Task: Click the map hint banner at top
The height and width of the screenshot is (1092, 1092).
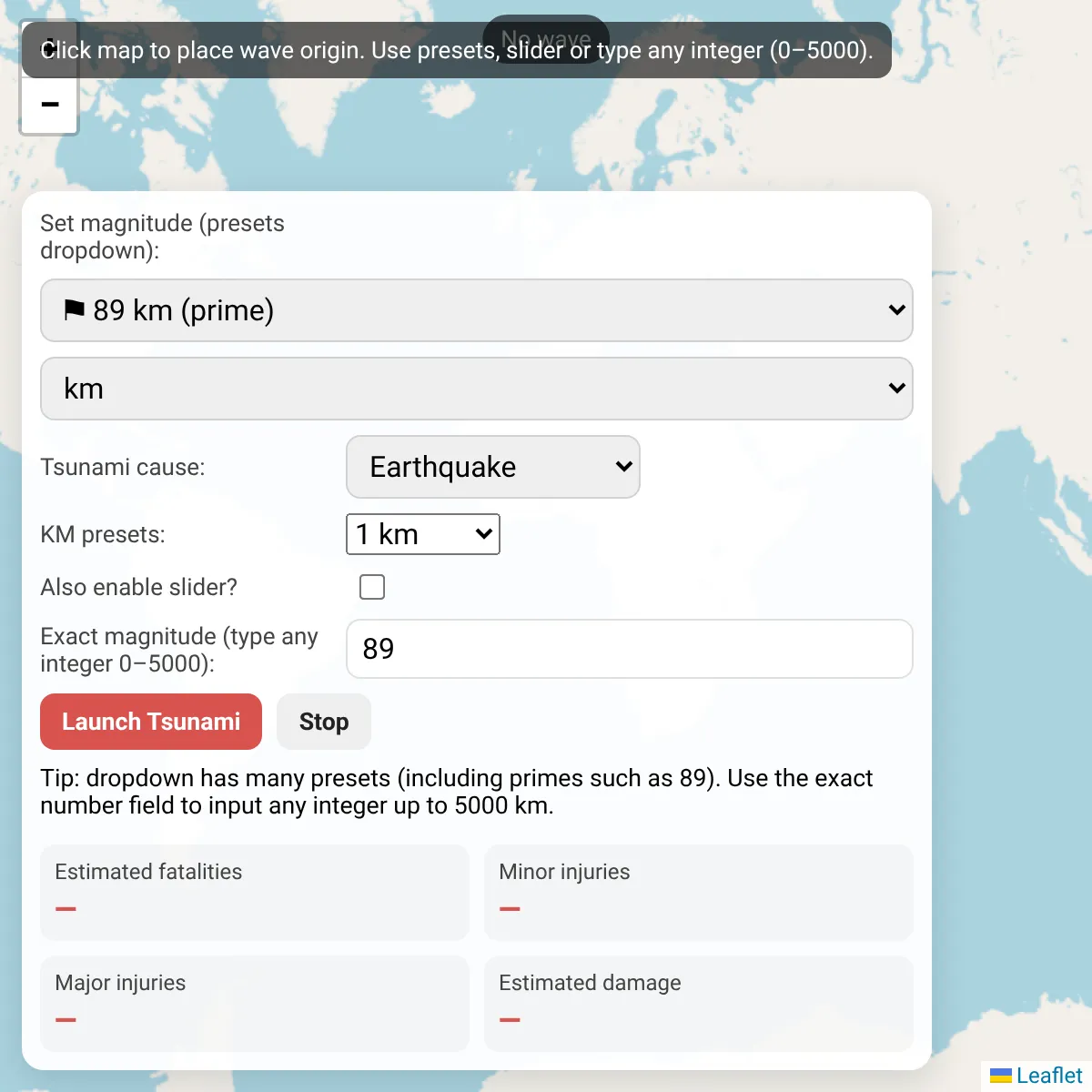Action: coord(457,50)
